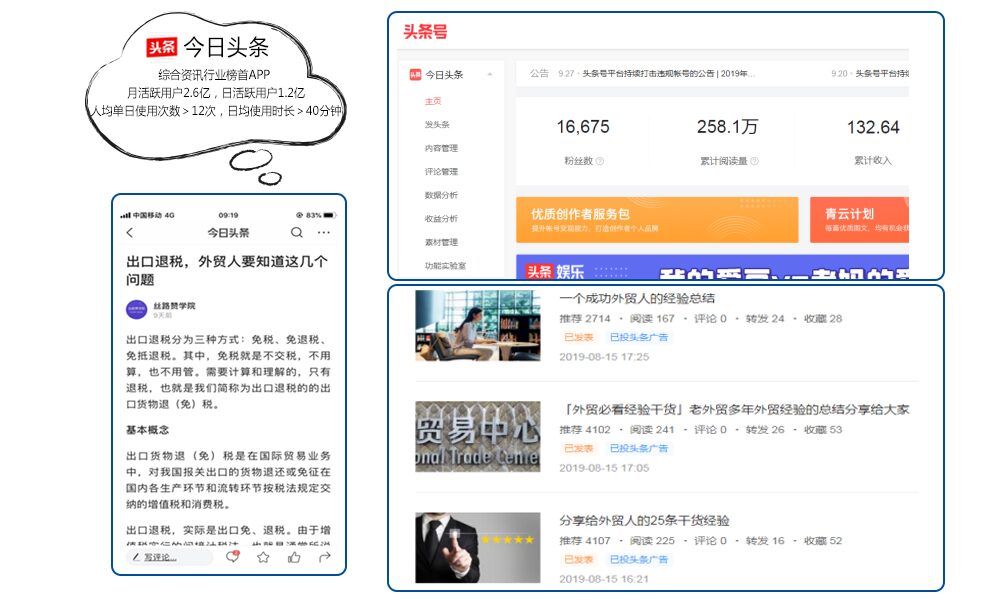Click the help icon next to 累计阅读量
The image size is (1000, 600).
(754, 161)
